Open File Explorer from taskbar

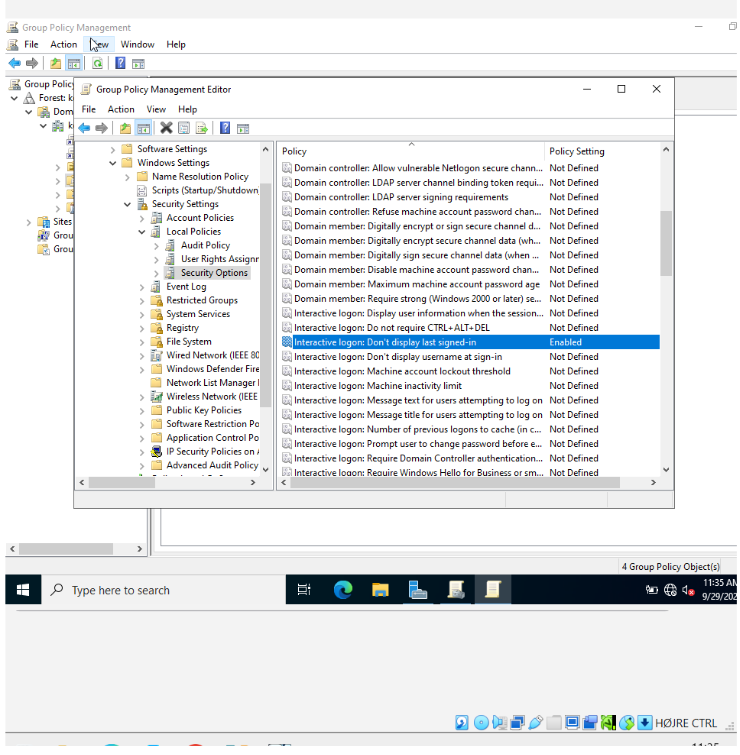click(x=380, y=590)
